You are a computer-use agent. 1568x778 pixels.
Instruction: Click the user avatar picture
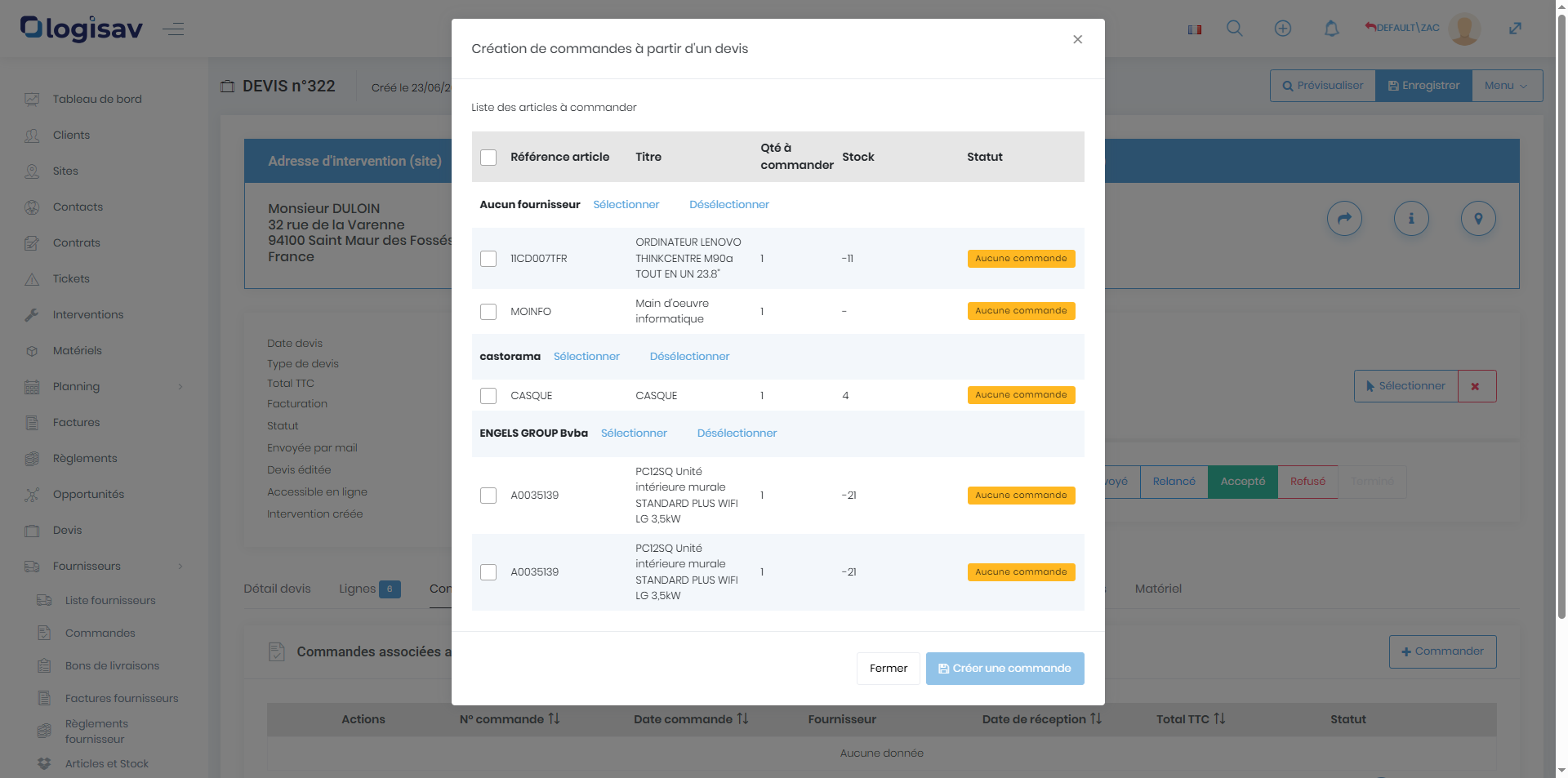(x=1463, y=29)
